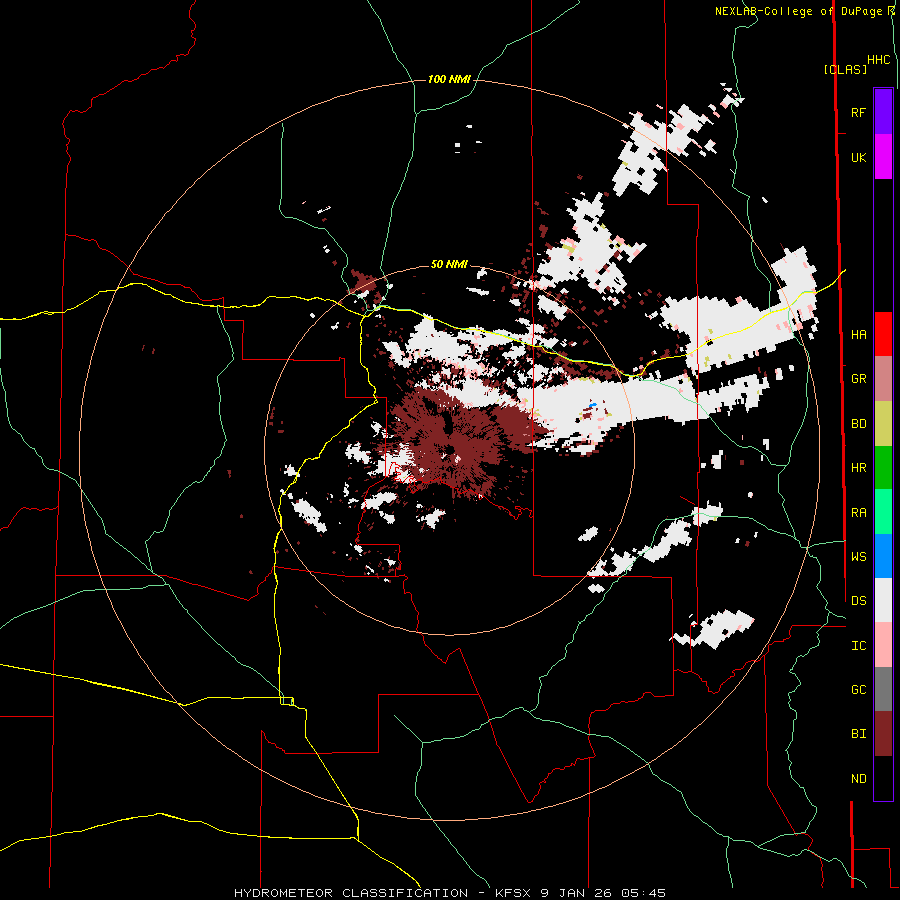
Task: Click the HYDROMETEOR CLASSIFICATION title text
Action: (351, 893)
